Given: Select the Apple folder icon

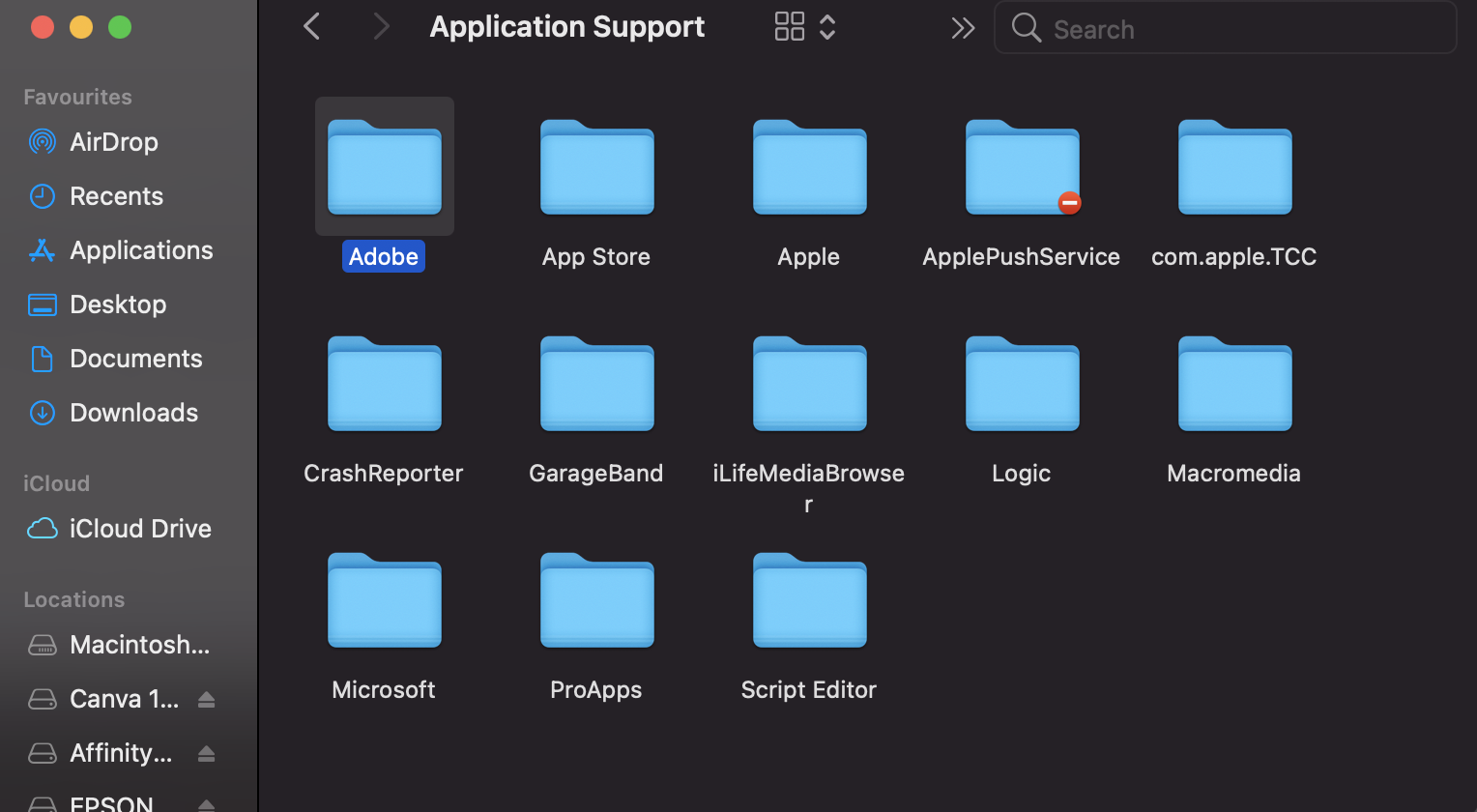Looking at the screenshot, I should 810,166.
